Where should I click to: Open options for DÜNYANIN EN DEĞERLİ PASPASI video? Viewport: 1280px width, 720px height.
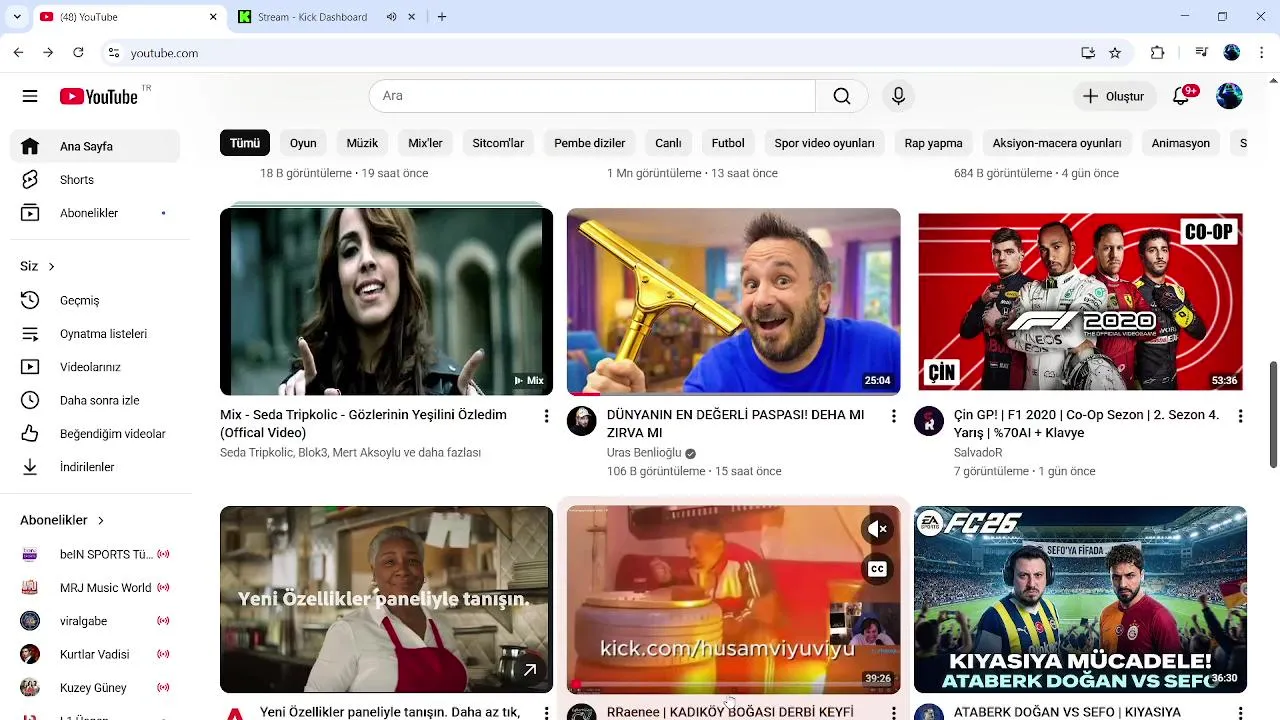coord(893,416)
